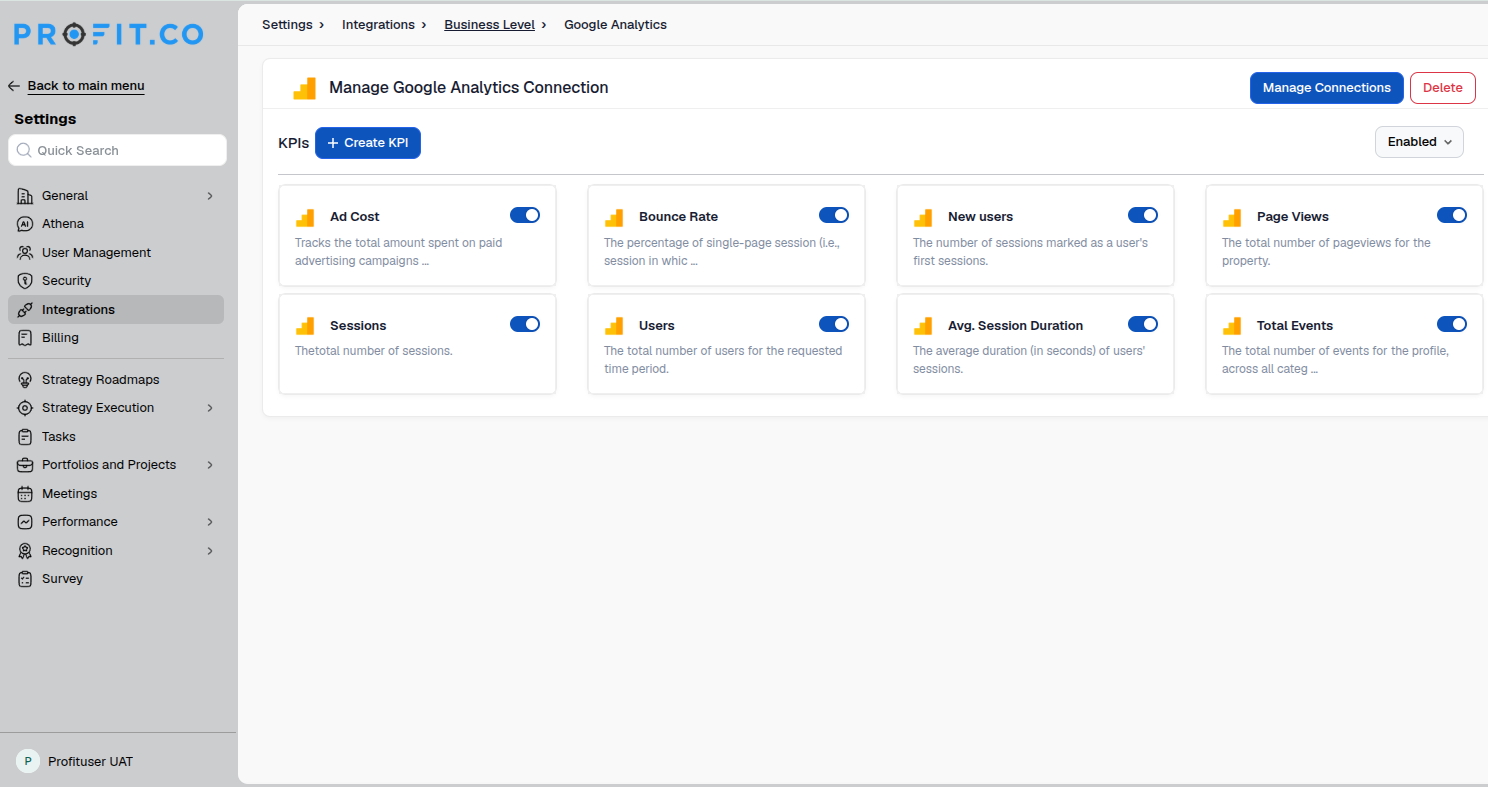Click the Profit.co logo
This screenshot has width=1488, height=787.
(108, 35)
